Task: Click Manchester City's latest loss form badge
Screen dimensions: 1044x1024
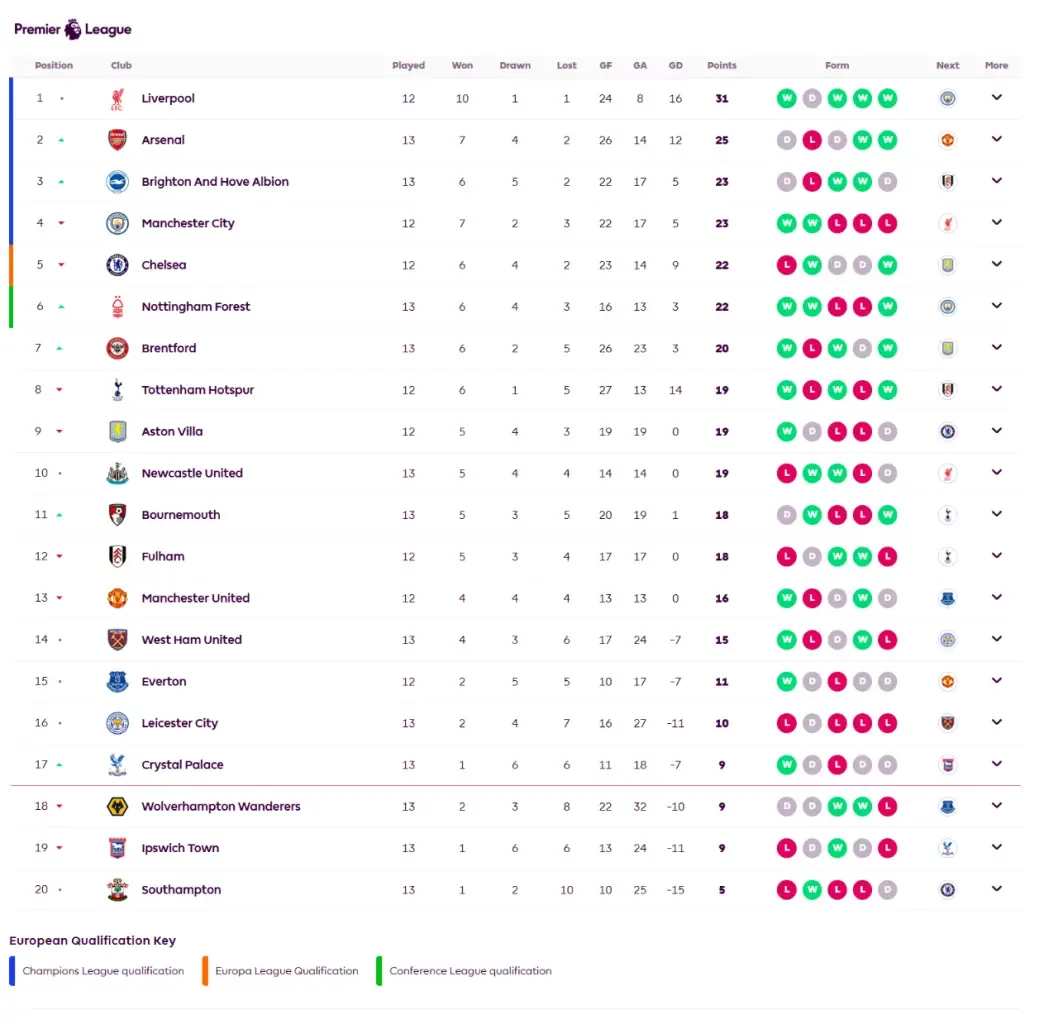Action: point(888,224)
